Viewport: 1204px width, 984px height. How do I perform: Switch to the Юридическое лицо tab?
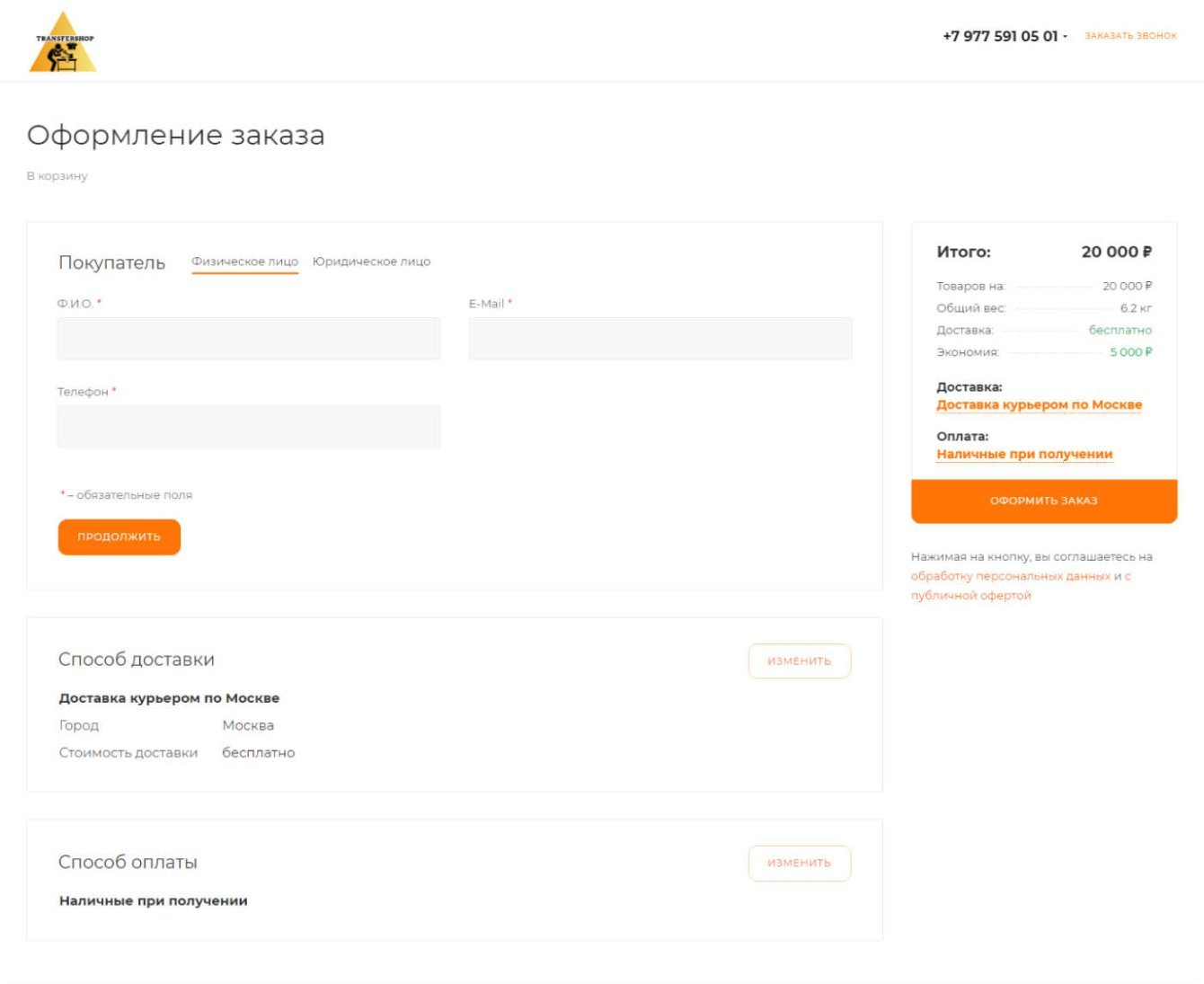371,262
